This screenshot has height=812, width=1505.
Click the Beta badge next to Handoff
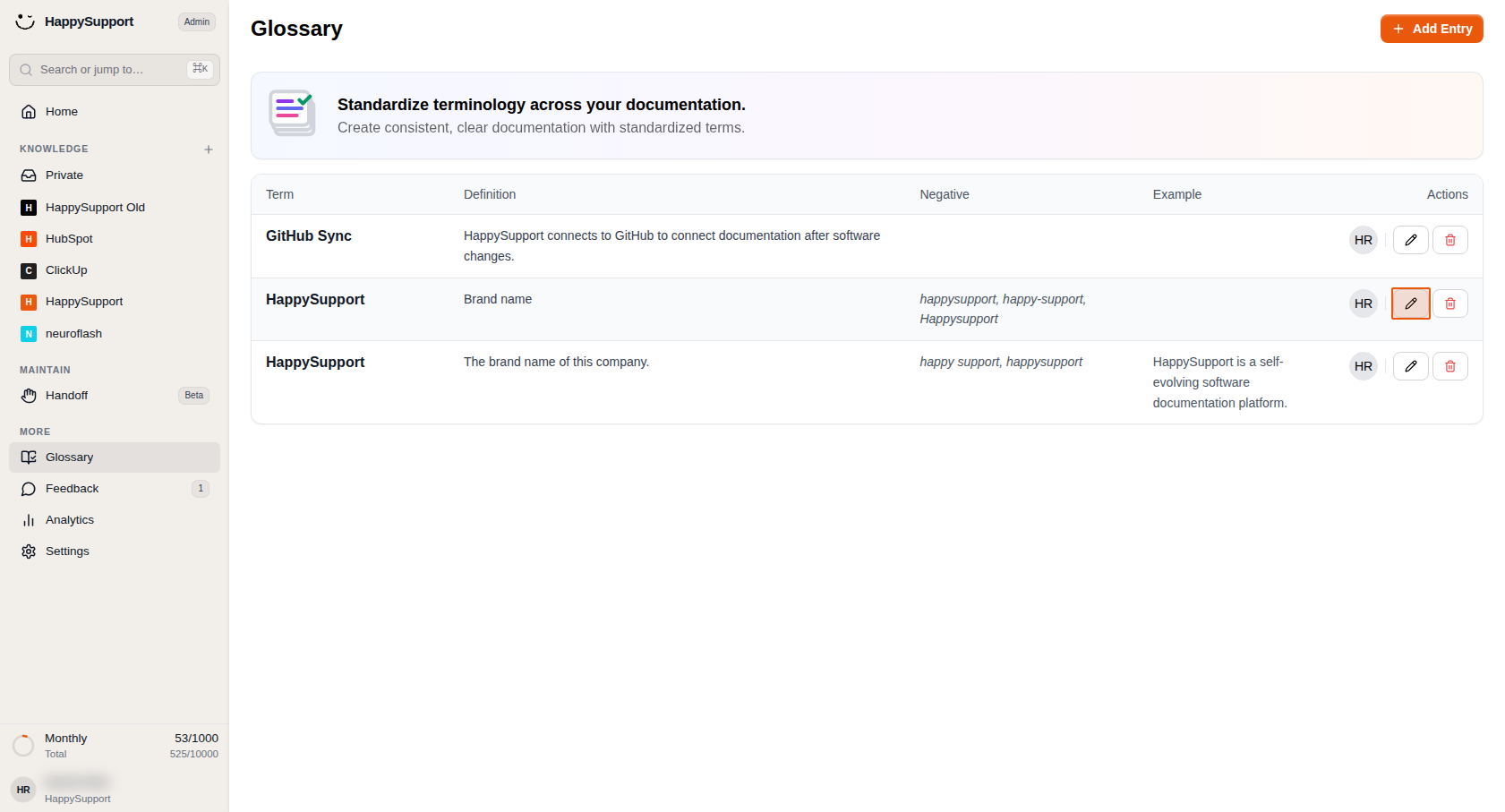tap(194, 396)
